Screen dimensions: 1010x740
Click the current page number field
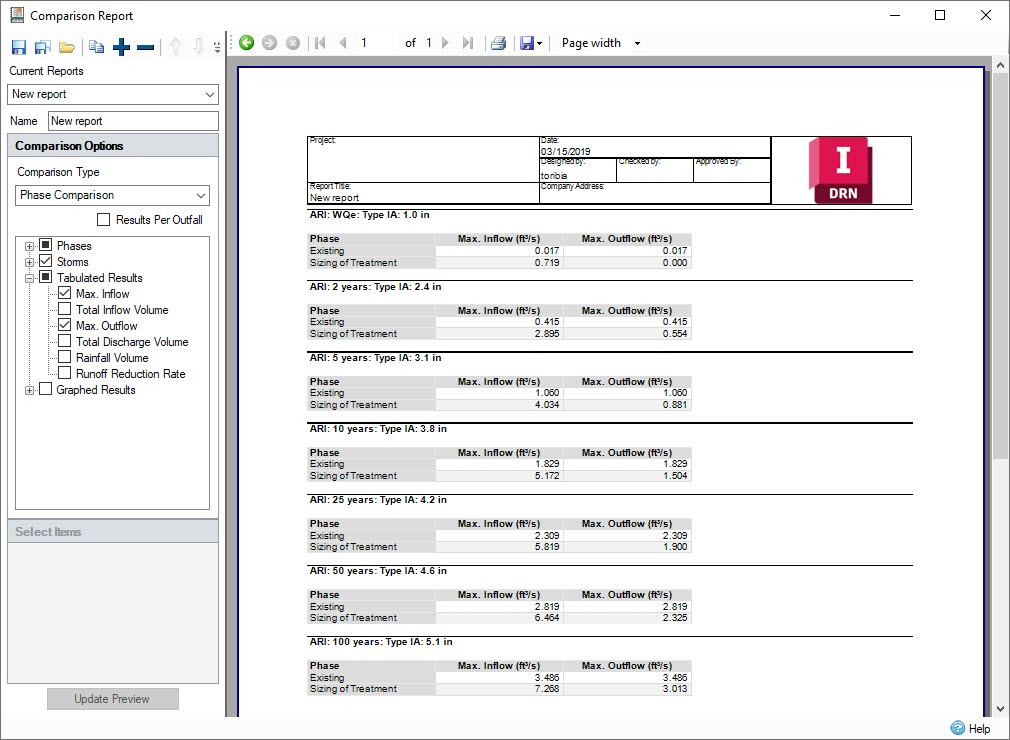pyautogui.click(x=377, y=43)
